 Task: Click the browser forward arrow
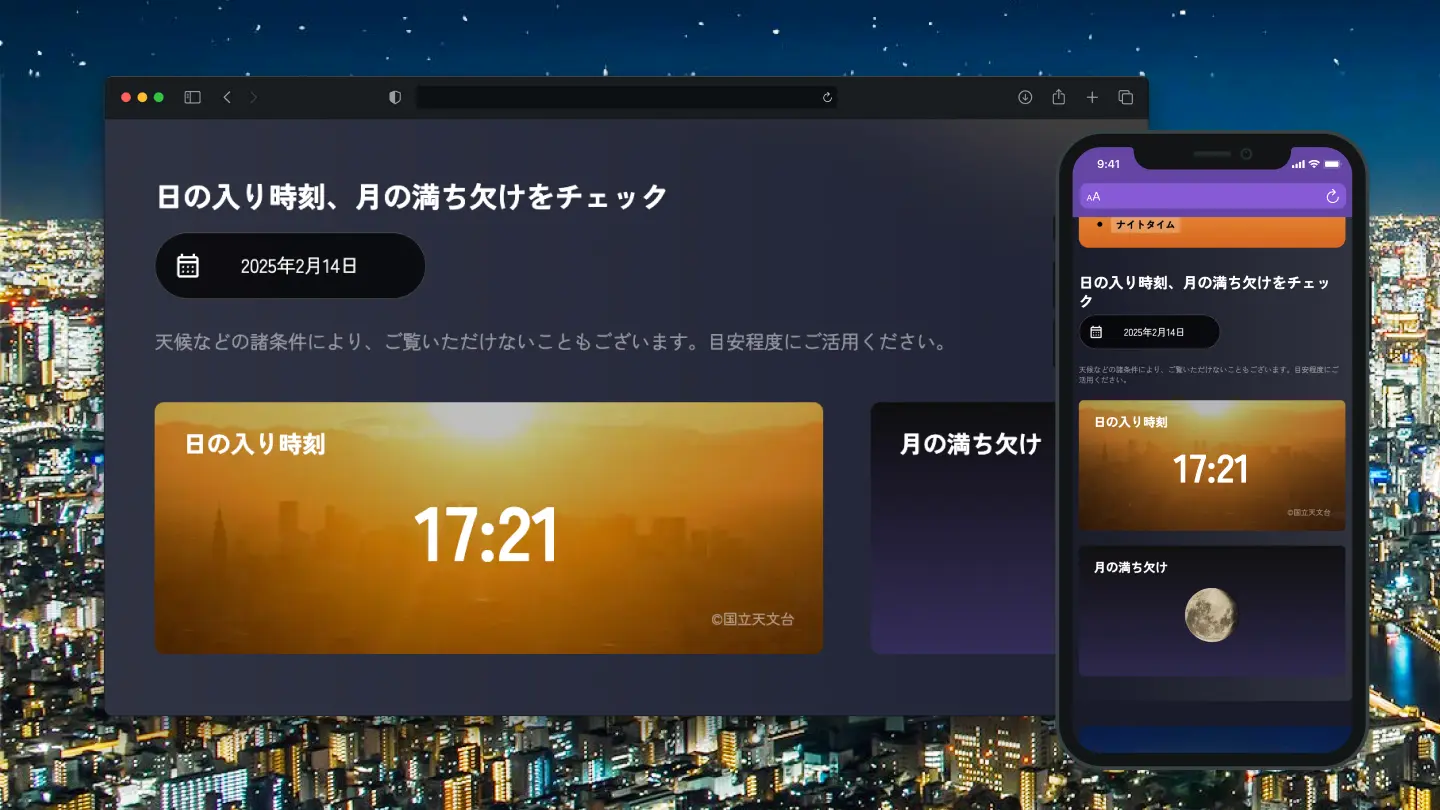point(253,97)
